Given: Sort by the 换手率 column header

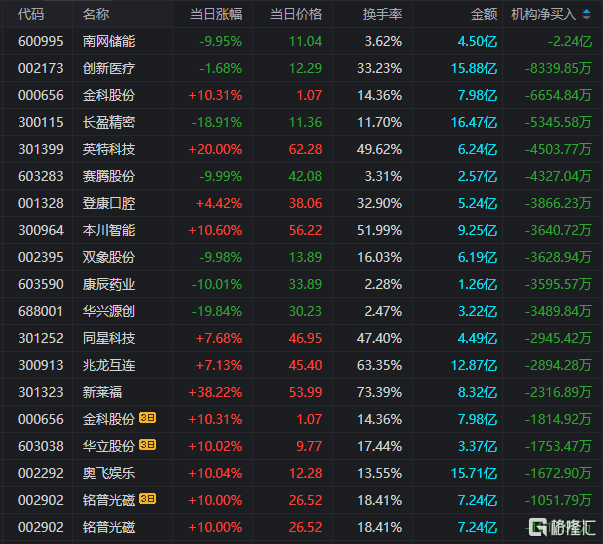Looking at the screenshot, I should click(x=382, y=14).
